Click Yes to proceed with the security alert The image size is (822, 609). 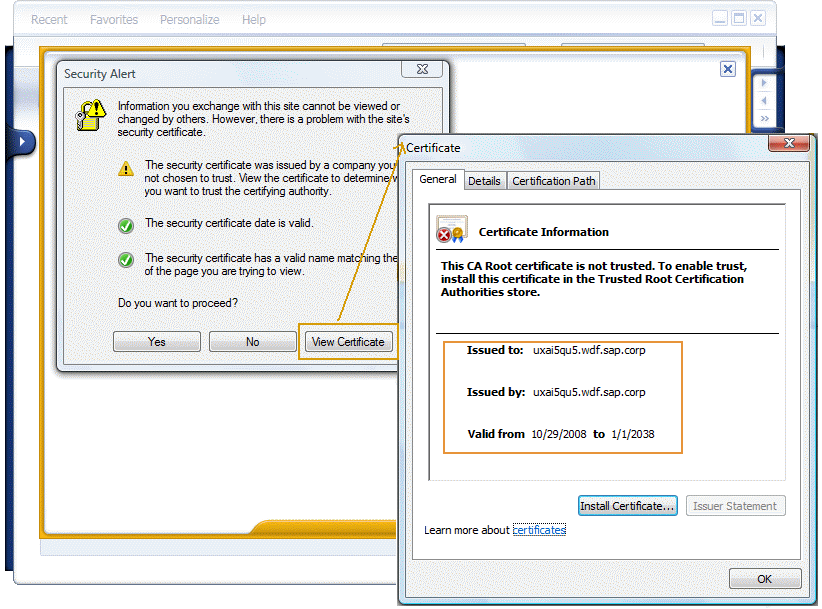click(156, 341)
